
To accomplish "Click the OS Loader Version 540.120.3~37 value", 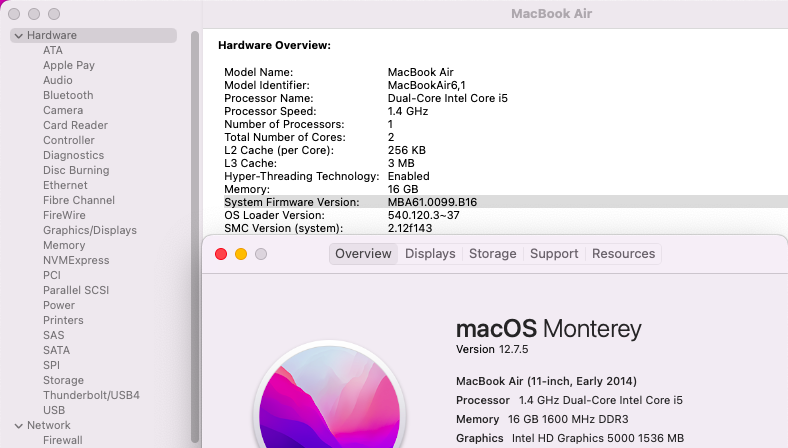I will coord(424,215).
